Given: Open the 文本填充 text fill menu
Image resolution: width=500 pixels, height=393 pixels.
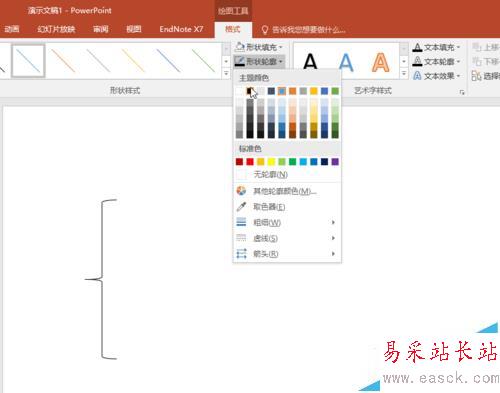Looking at the screenshot, I should [436, 47].
